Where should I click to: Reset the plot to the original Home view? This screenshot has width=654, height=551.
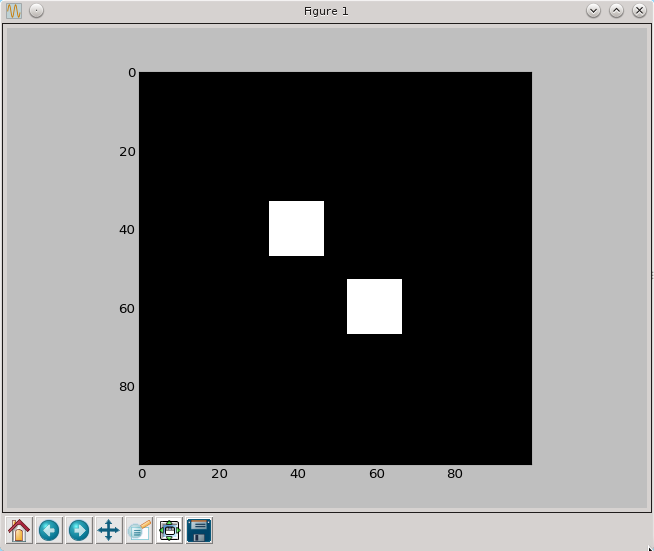tap(18, 530)
